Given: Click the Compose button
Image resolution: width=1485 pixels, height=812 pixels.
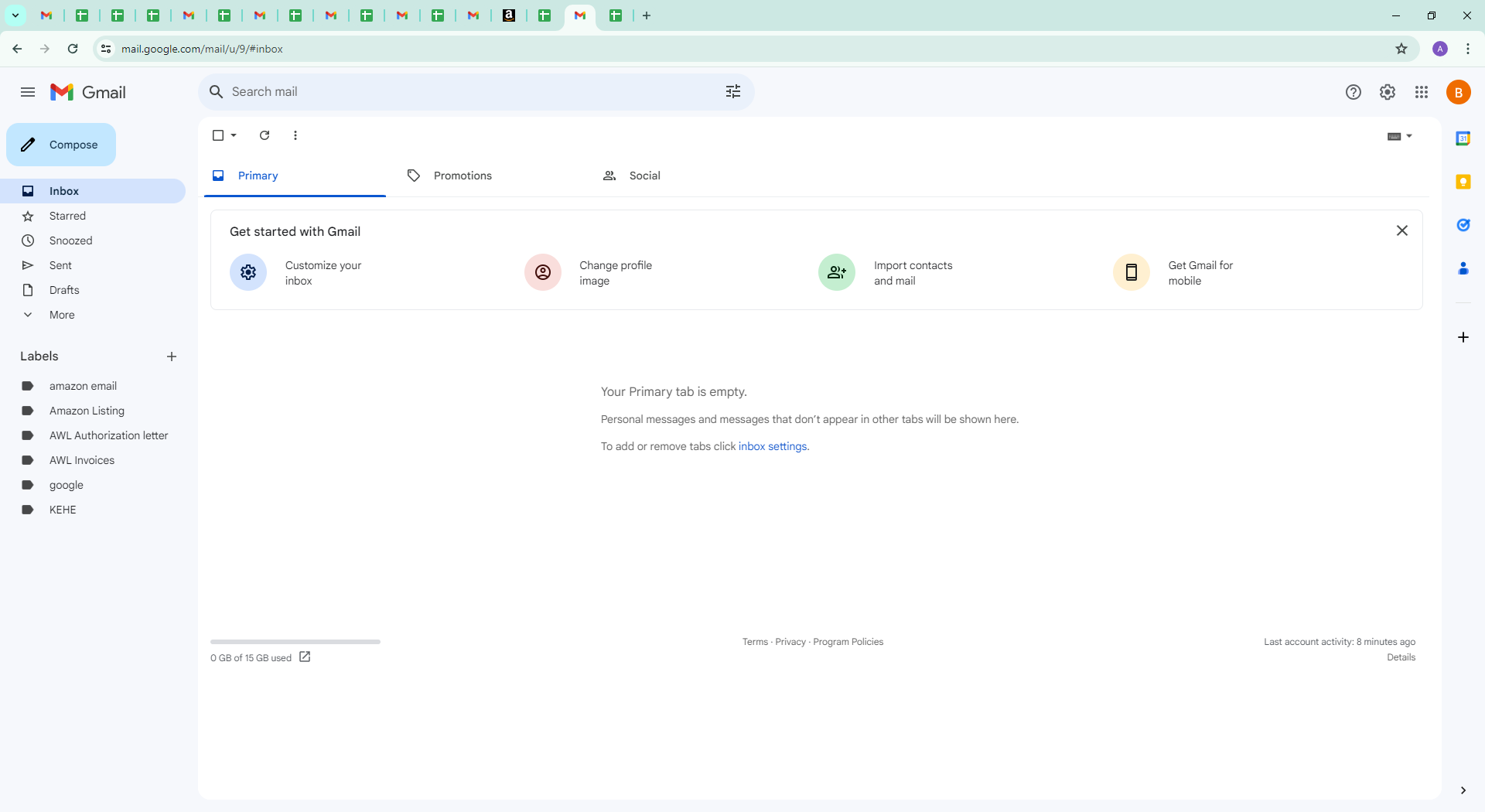Looking at the screenshot, I should coord(61,145).
